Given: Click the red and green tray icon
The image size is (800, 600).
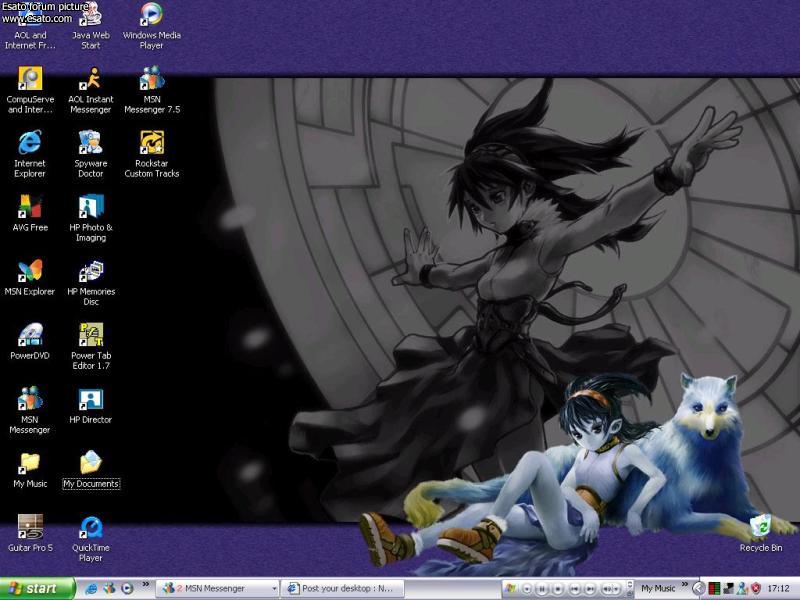Looking at the screenshot, I should click(714, 589).
